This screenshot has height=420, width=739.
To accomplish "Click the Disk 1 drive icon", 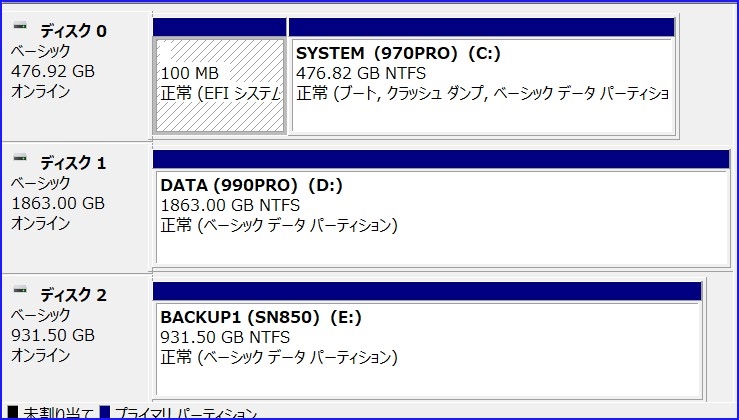I will coord(20,160).
